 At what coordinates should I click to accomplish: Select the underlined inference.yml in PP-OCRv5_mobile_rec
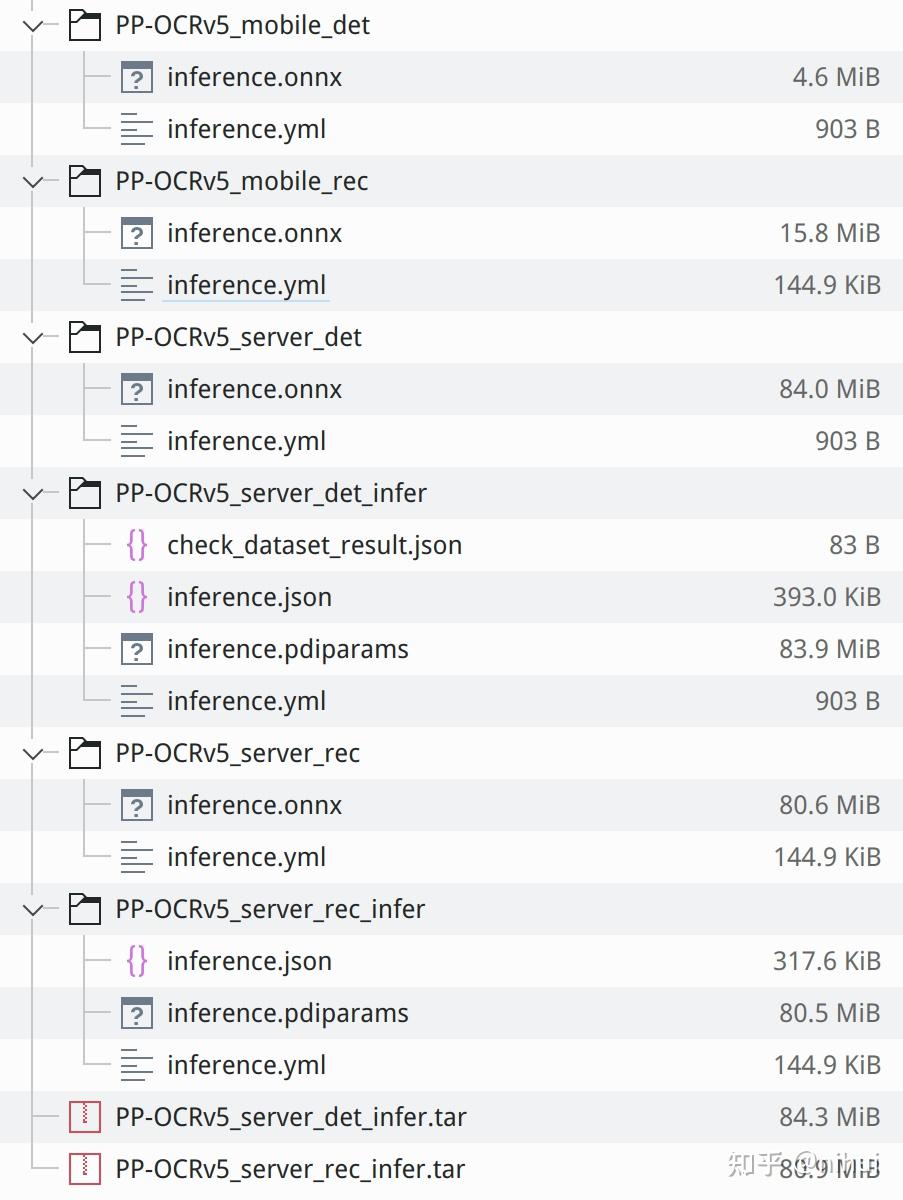click(246, 285)
